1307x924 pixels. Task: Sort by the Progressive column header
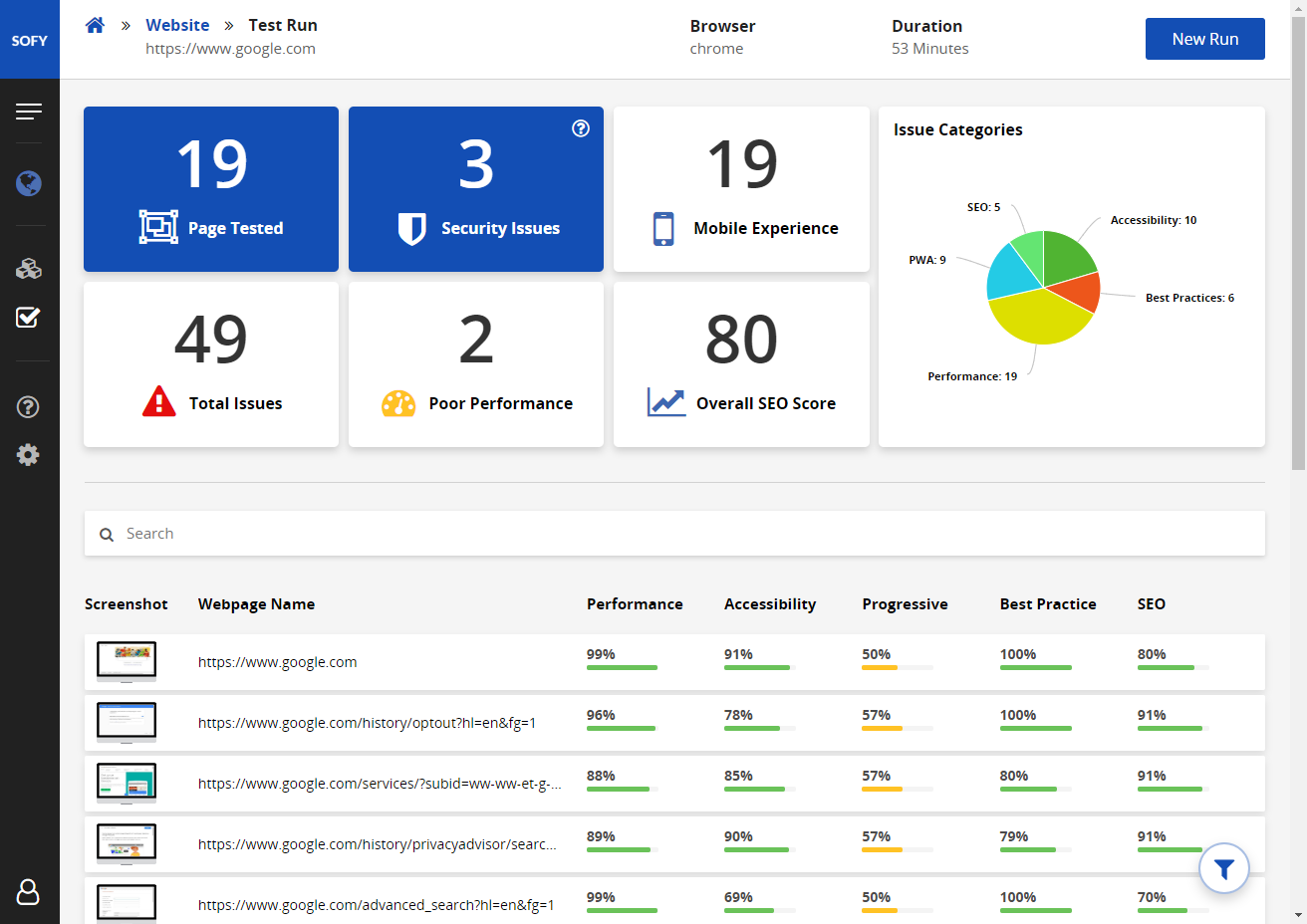pyautogui.click(x=905, y=604)
